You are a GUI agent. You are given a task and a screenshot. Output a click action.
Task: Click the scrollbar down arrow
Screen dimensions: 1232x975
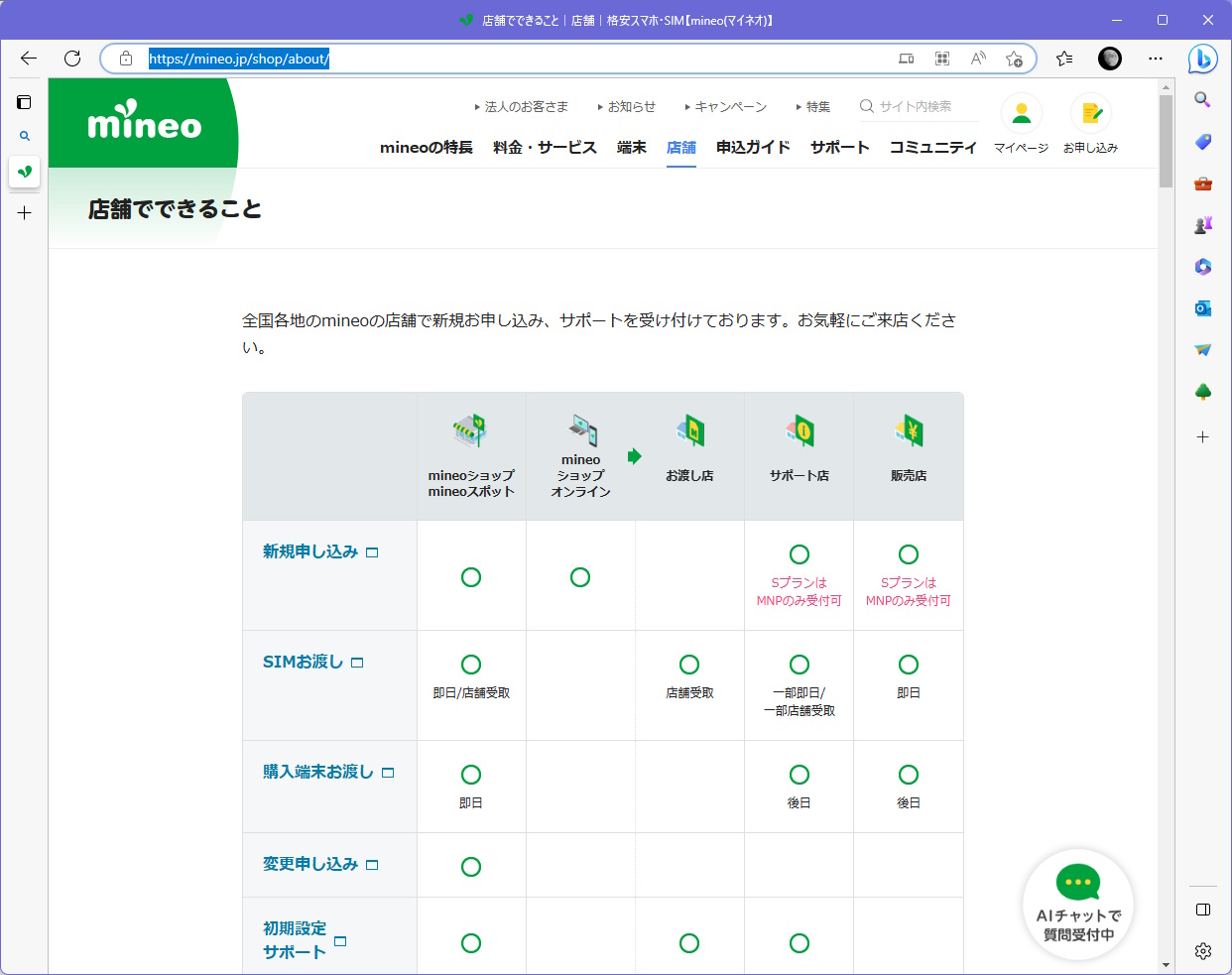[x=1166, y=964]
